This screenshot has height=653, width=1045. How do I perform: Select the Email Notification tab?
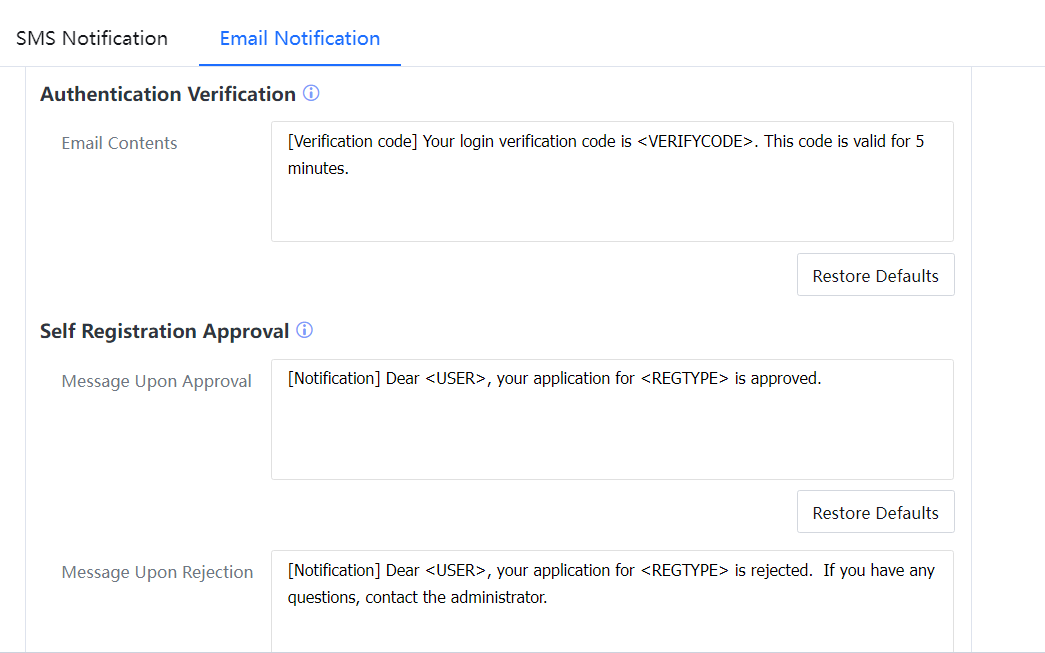[x=299, y=39]
